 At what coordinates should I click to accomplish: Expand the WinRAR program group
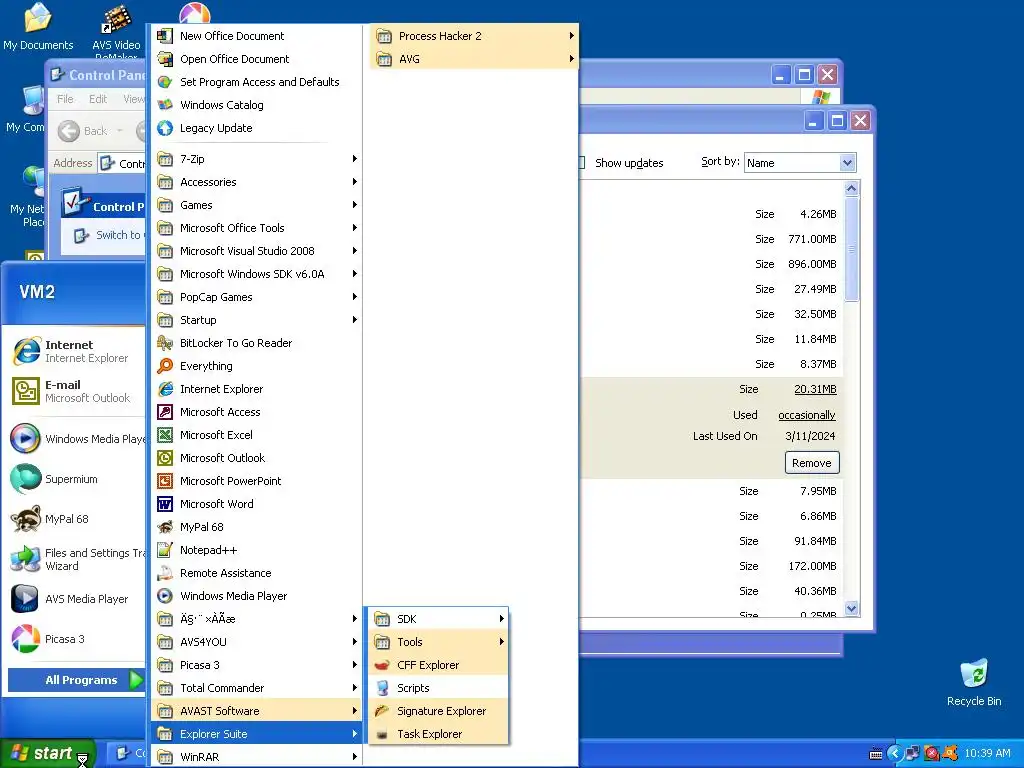(x=257, y=757)
